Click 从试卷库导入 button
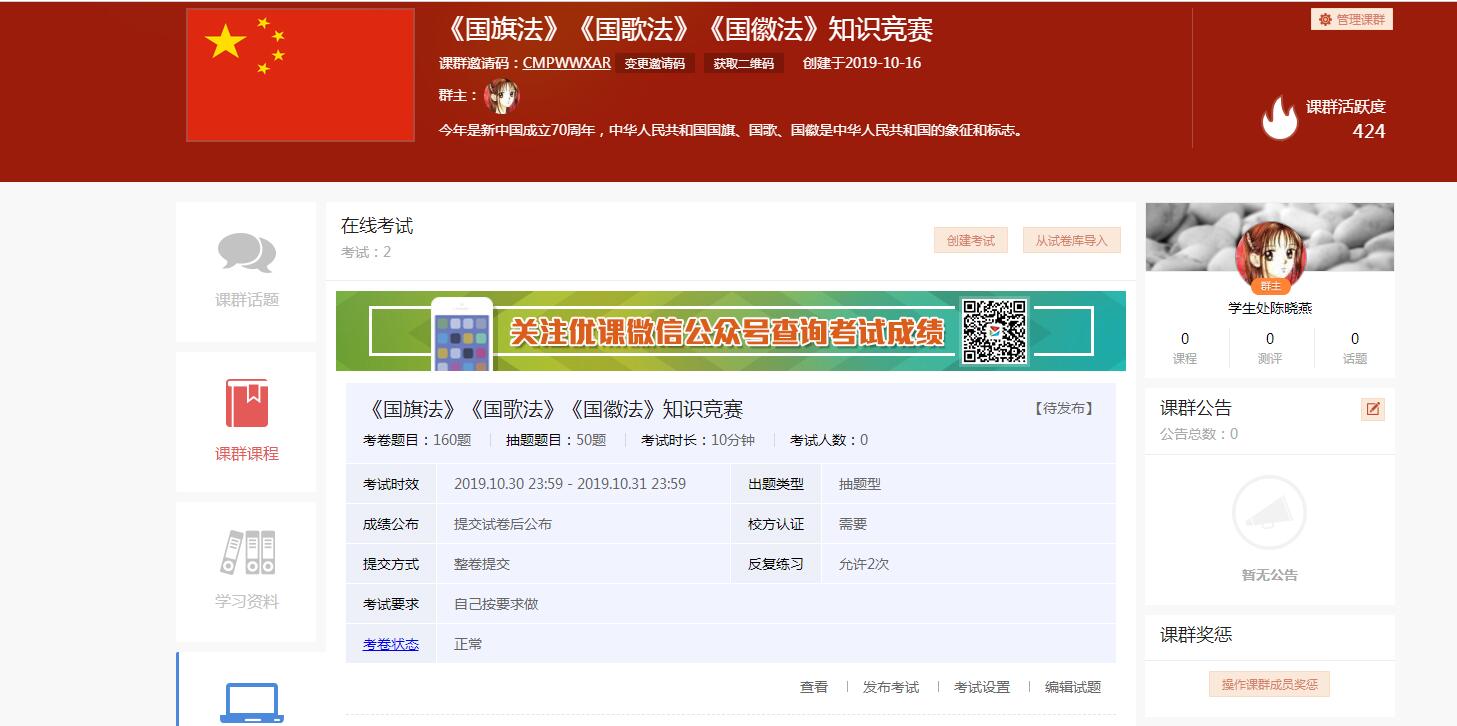Viewport: 1457px width, 726px height. click(x=1071, y=240)
